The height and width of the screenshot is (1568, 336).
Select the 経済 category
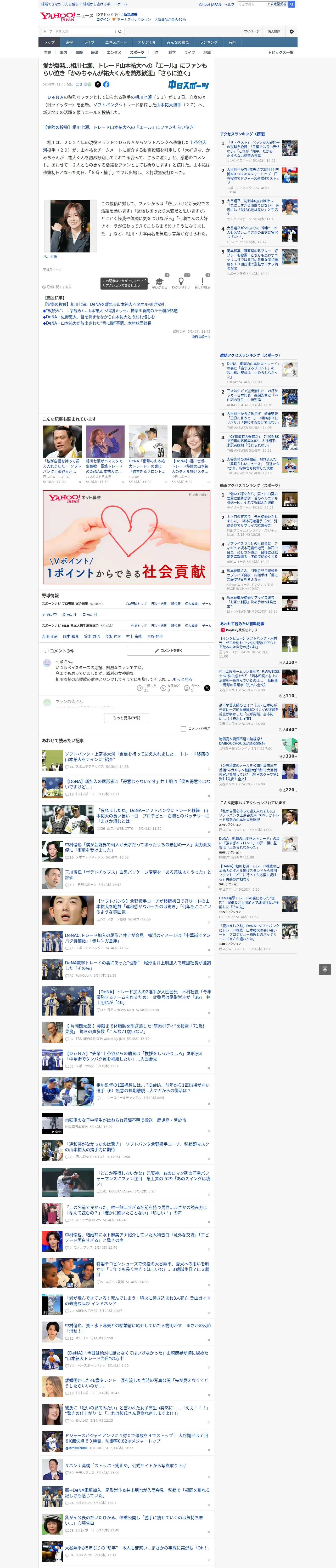pos(94,53)
